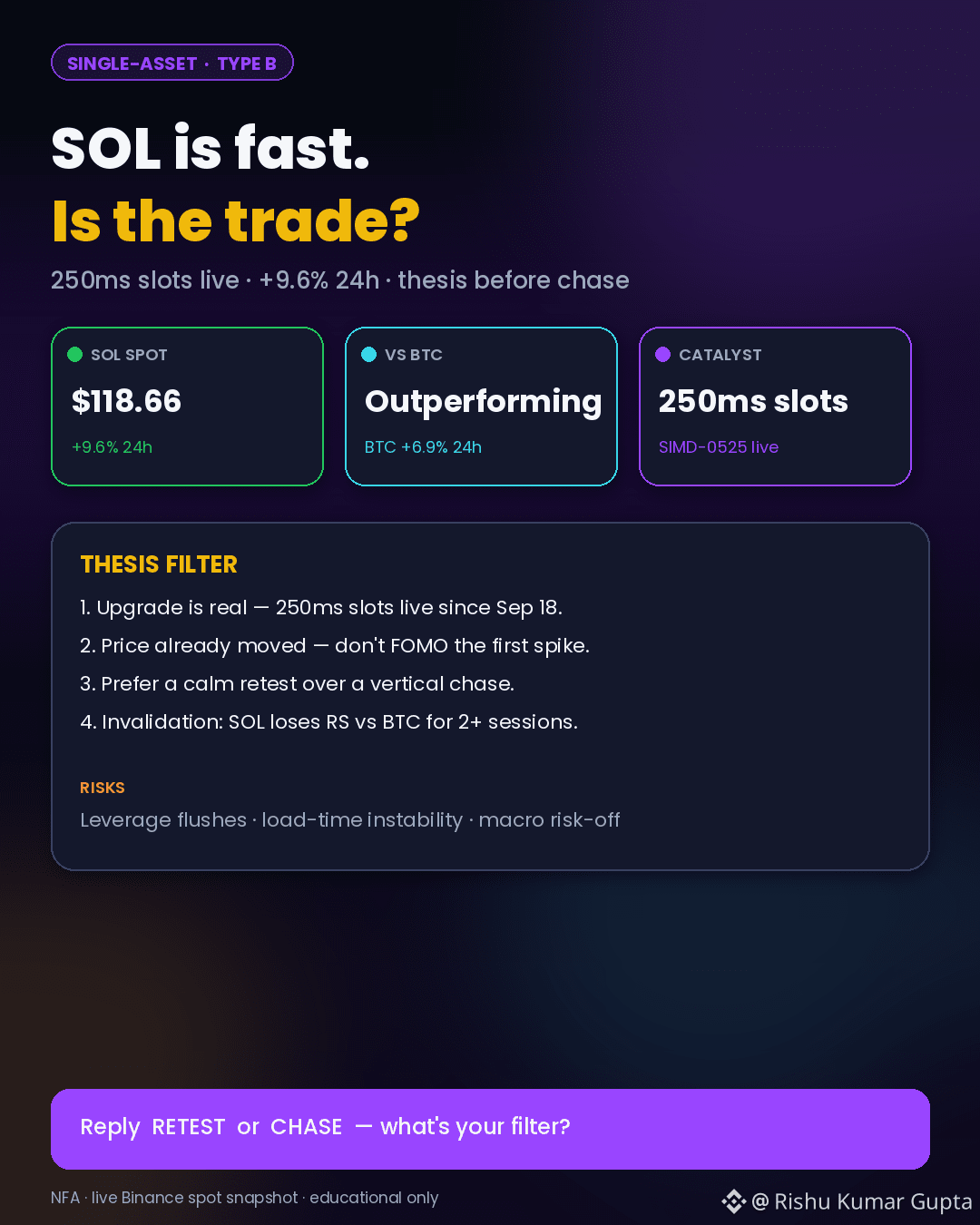Viewport: 980px width, 1225px height.
Task: Click the +9.6% 24h change label
Action: [112, 447]
